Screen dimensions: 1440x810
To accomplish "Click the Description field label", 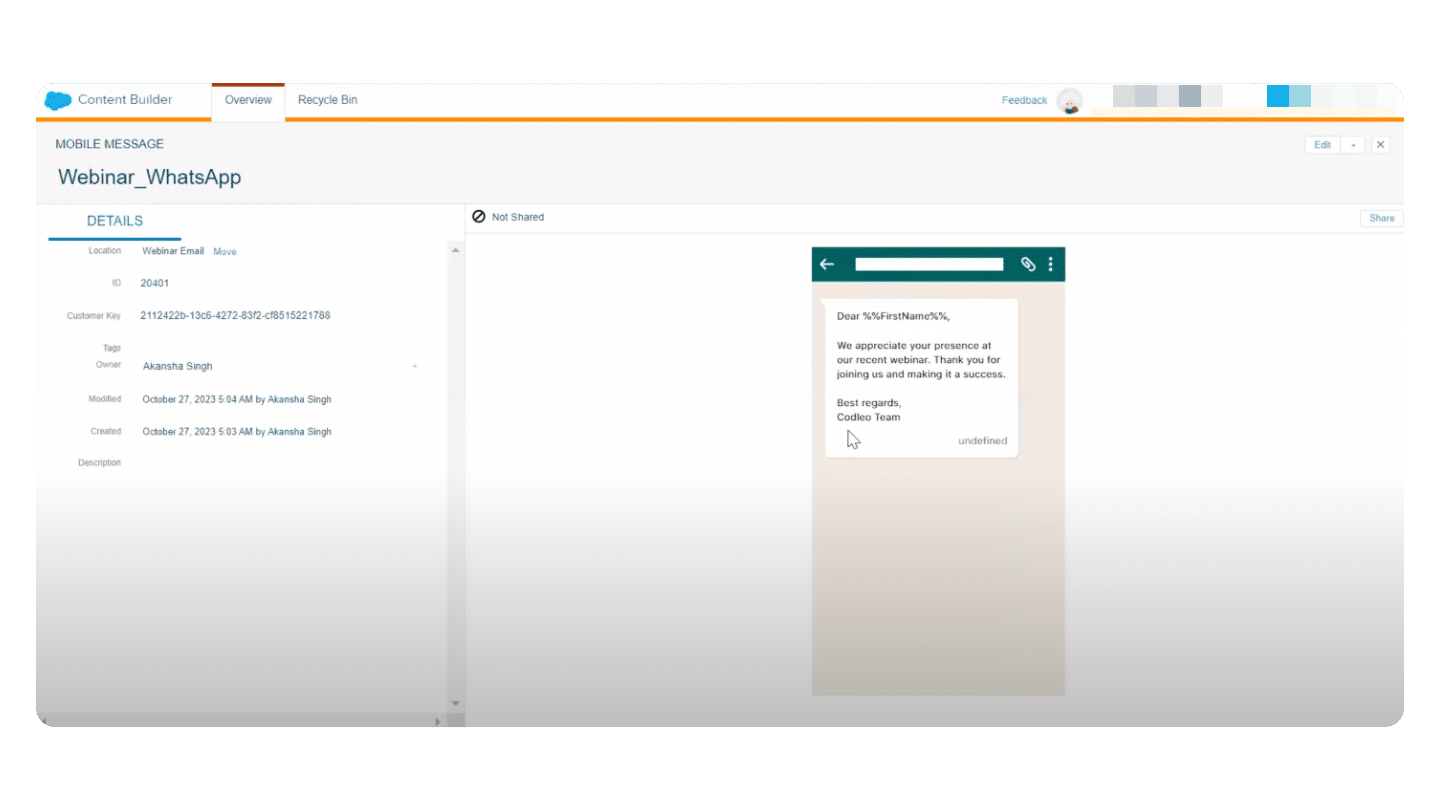I will point(100,463).
